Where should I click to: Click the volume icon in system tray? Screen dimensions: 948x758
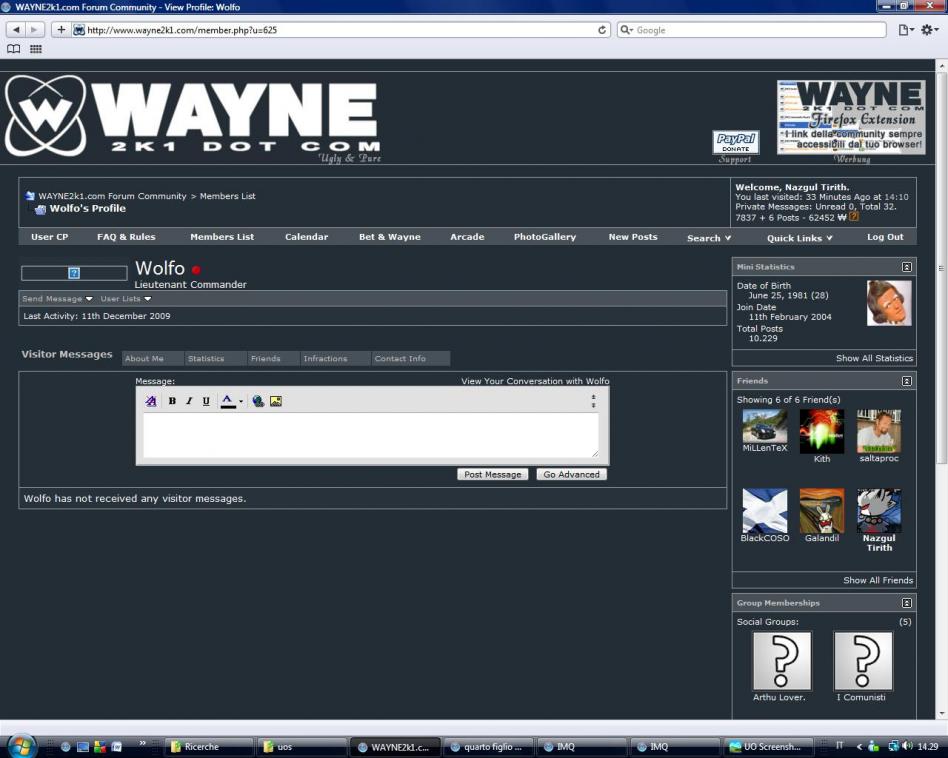pos(907,746)
